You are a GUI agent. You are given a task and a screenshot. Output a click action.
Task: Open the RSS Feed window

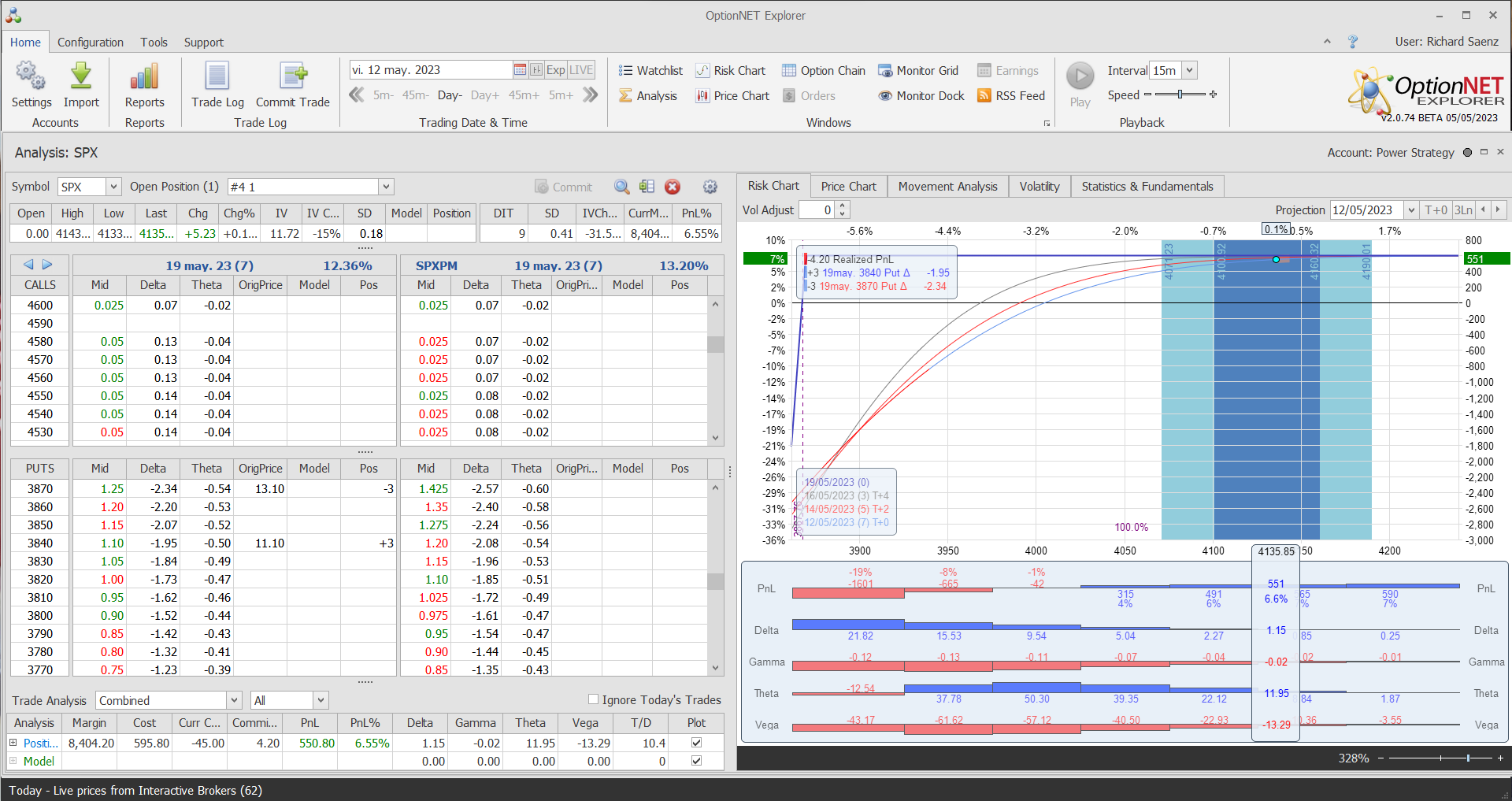pyautogui.click(x=1011, y=96)
